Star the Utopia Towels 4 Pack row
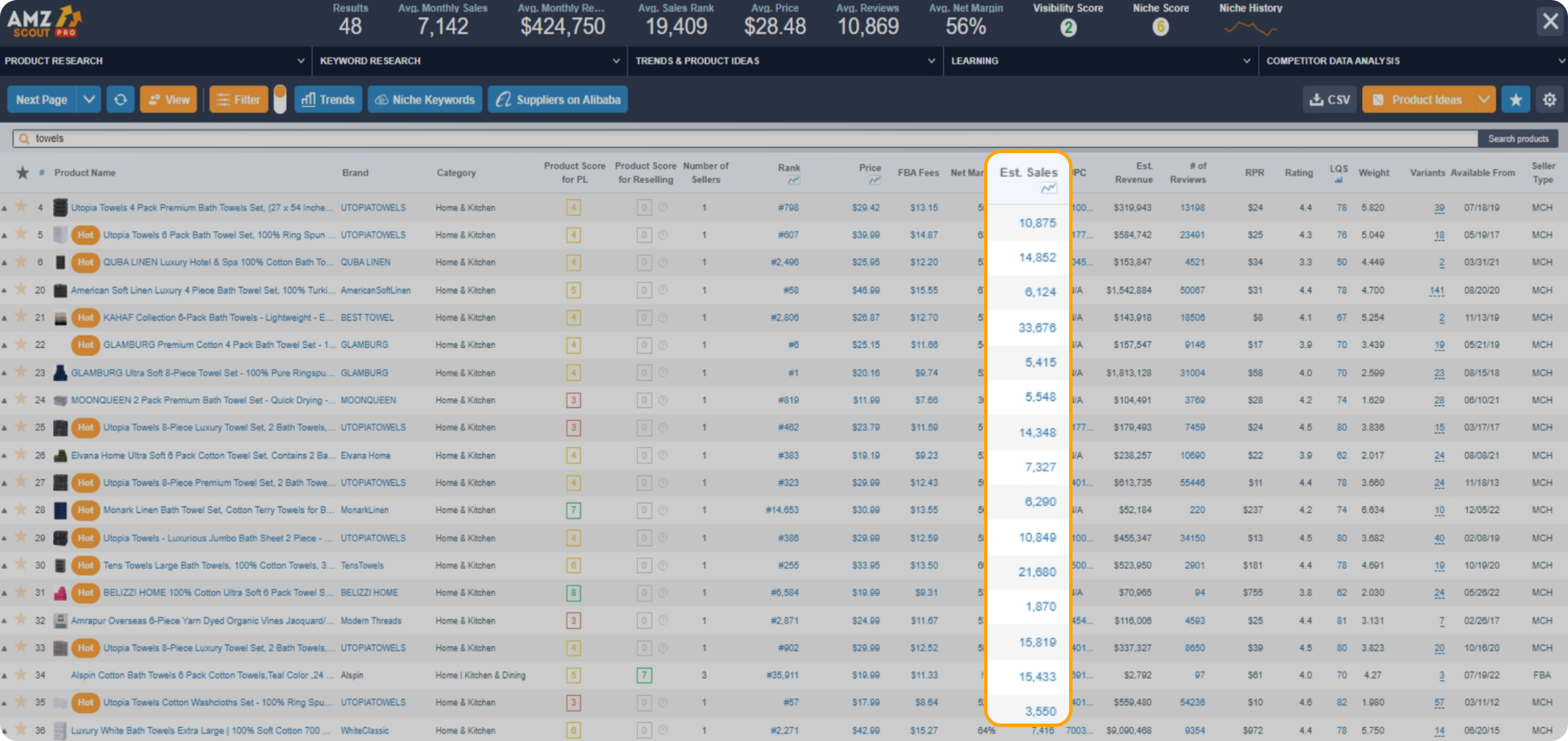This screenshot has width=1568, height=741. pos(21,207)
